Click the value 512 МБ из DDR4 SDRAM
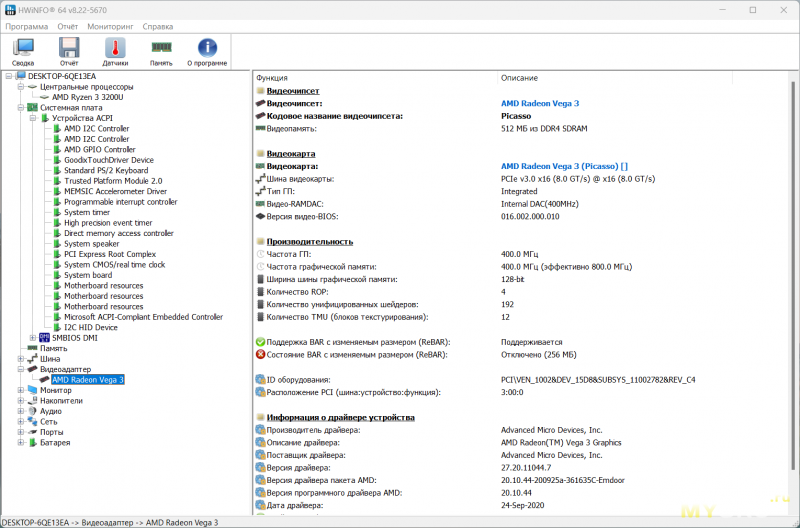Viewport: 800px width, 528px height. [x=544, y=129]
